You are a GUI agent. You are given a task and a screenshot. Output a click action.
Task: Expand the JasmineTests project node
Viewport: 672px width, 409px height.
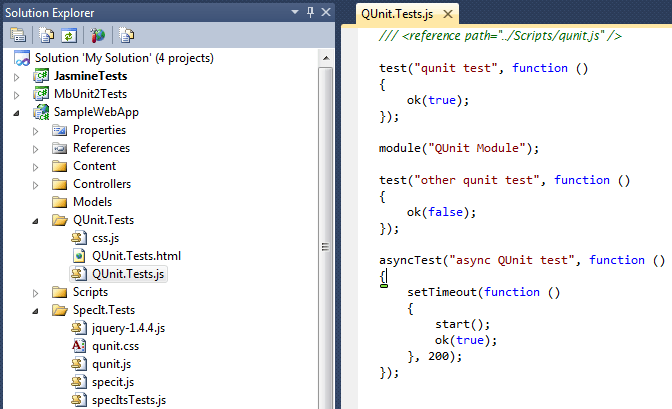pos(16,77)
